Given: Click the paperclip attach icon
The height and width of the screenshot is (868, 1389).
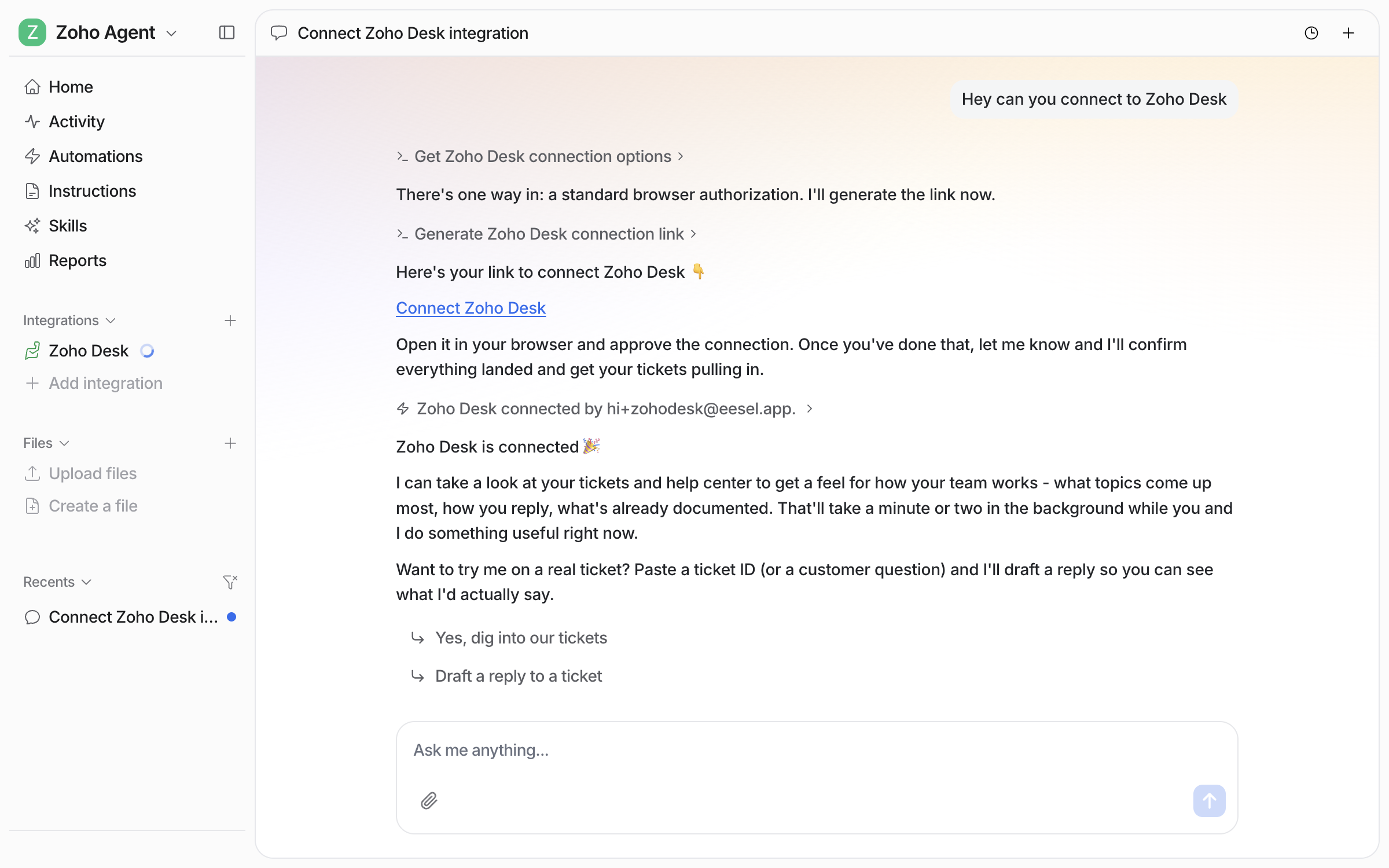Looking at the screenshot, I should pyautogui.click(x=429, y=801).
